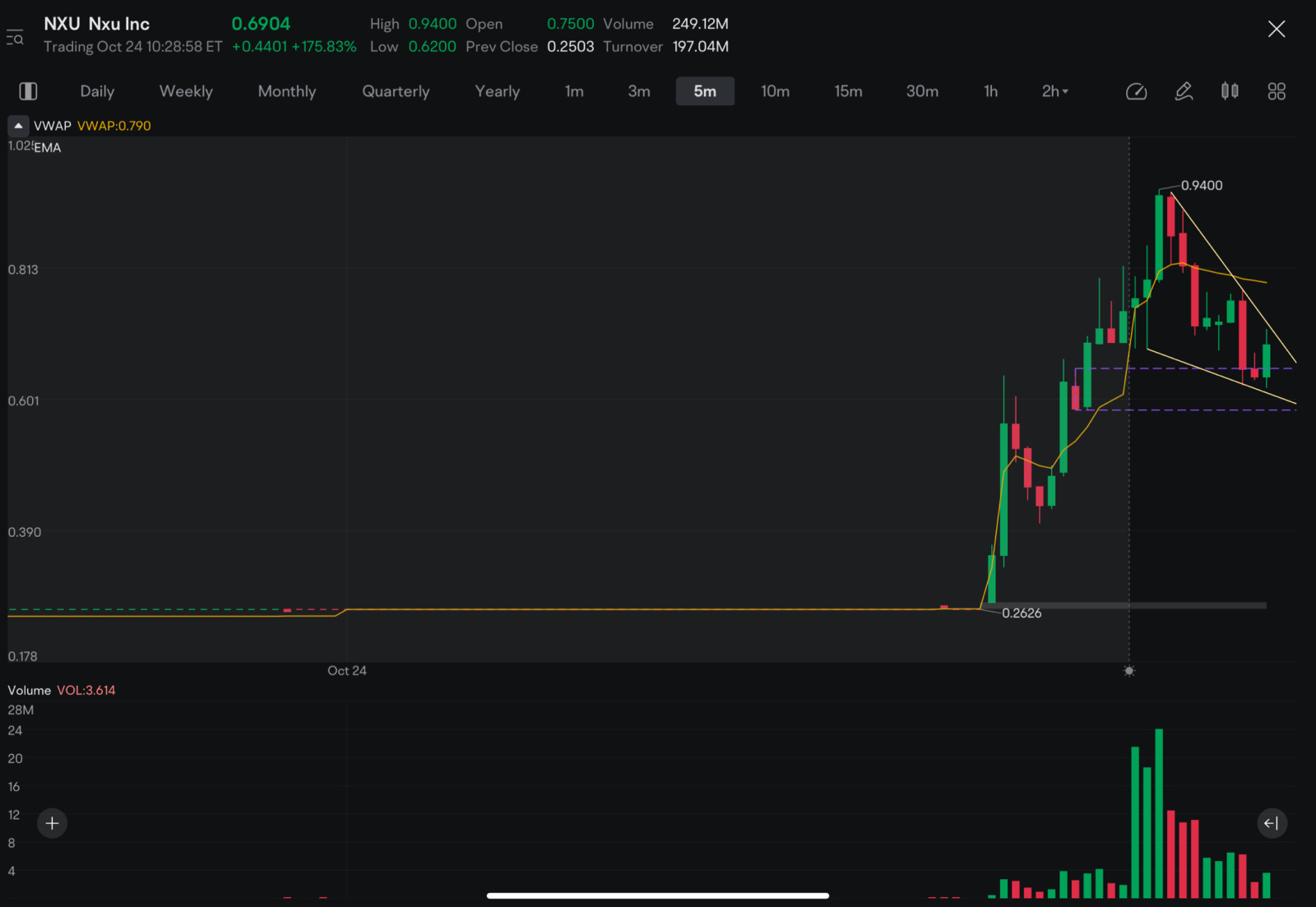Switch to the Yearly timeframe
This screenshot has height=907, width=1316.
[x=498, y=91]
